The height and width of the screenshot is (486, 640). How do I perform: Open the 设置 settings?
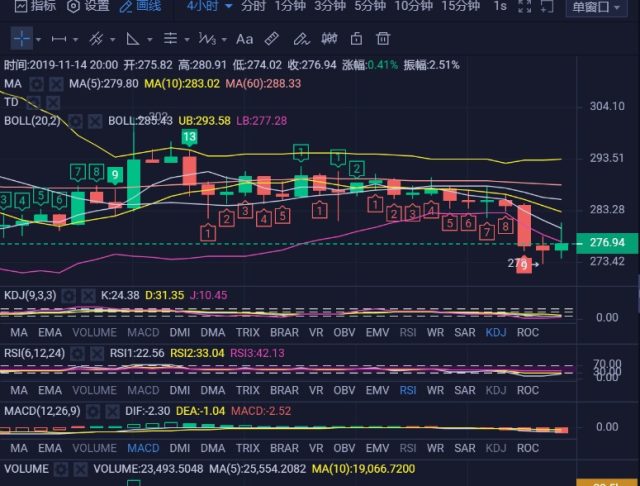[88, 6]
